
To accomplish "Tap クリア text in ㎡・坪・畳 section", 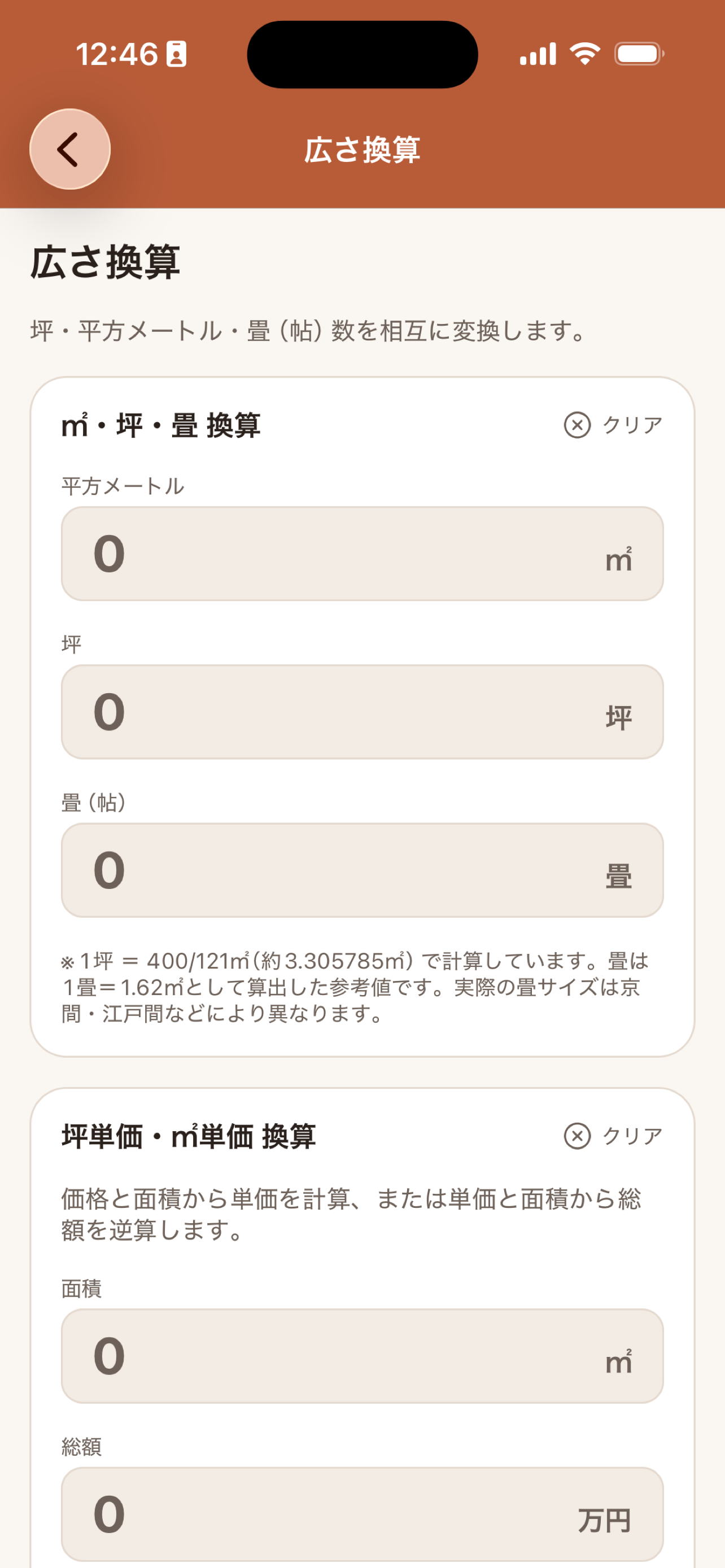I will tap(632, 425).
